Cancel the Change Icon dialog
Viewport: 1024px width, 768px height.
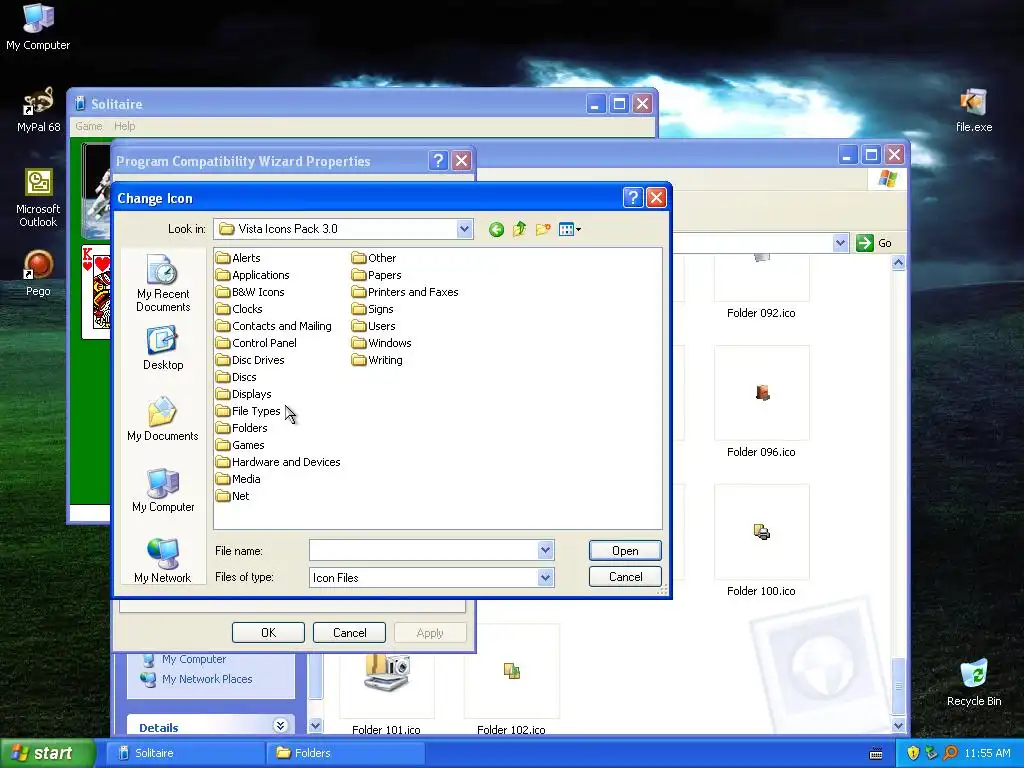(x=625, y=577)
